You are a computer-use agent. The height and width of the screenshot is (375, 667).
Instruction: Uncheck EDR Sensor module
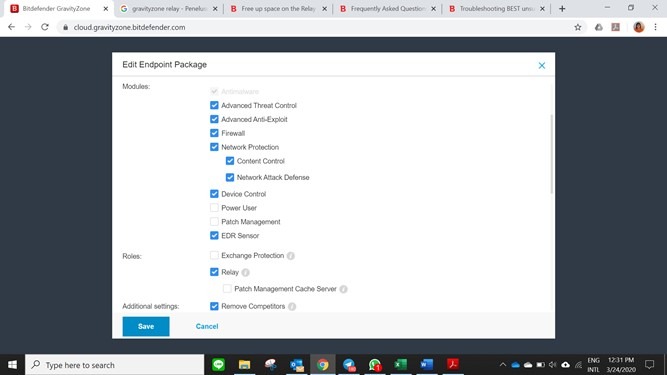click(x=214, y=236)
